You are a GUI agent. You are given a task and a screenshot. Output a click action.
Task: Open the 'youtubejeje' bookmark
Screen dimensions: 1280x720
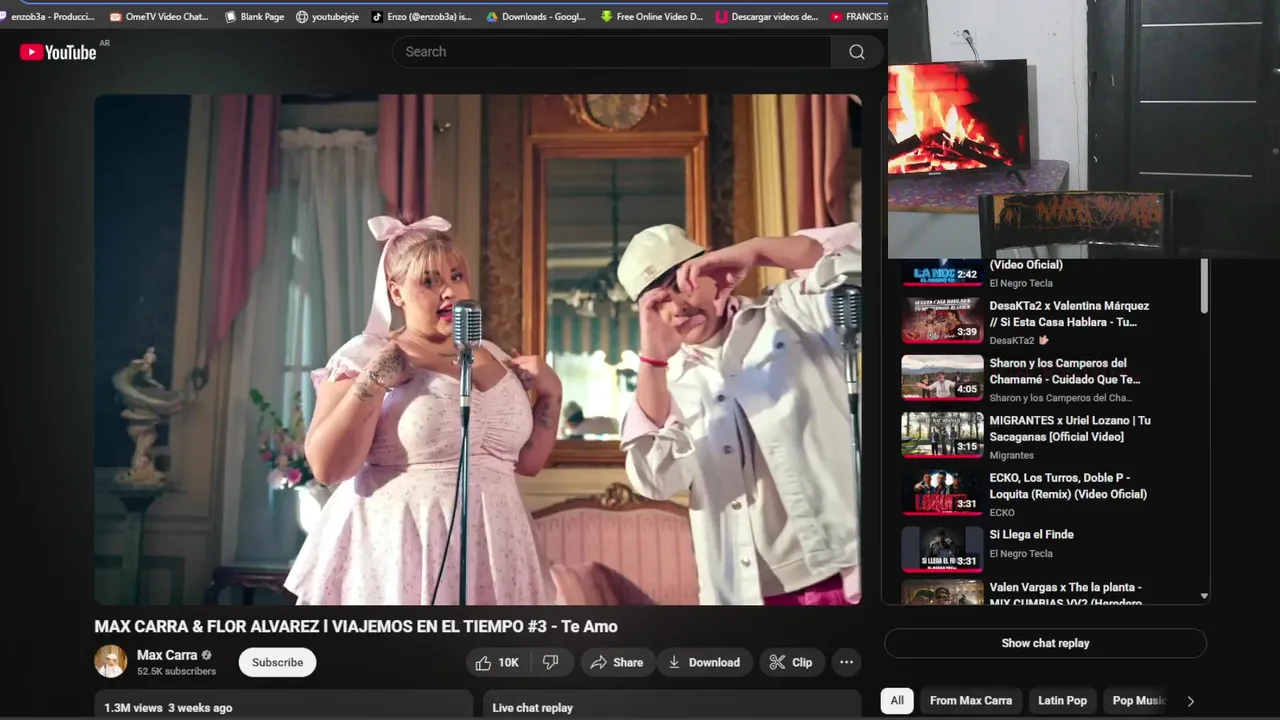pyautogui.click(x=327, y=16)
